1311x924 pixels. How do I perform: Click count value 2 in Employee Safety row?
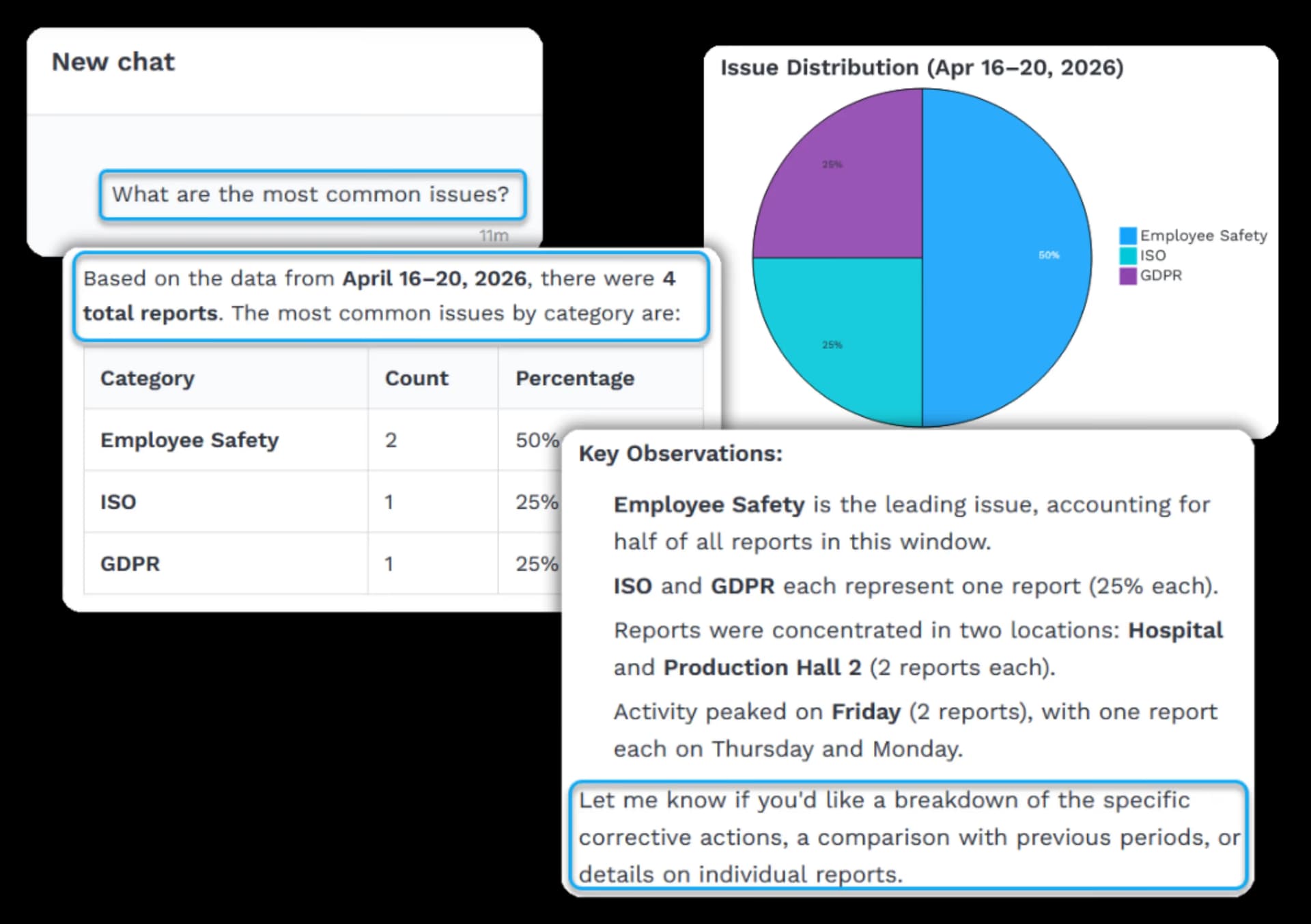coord(391,440)
